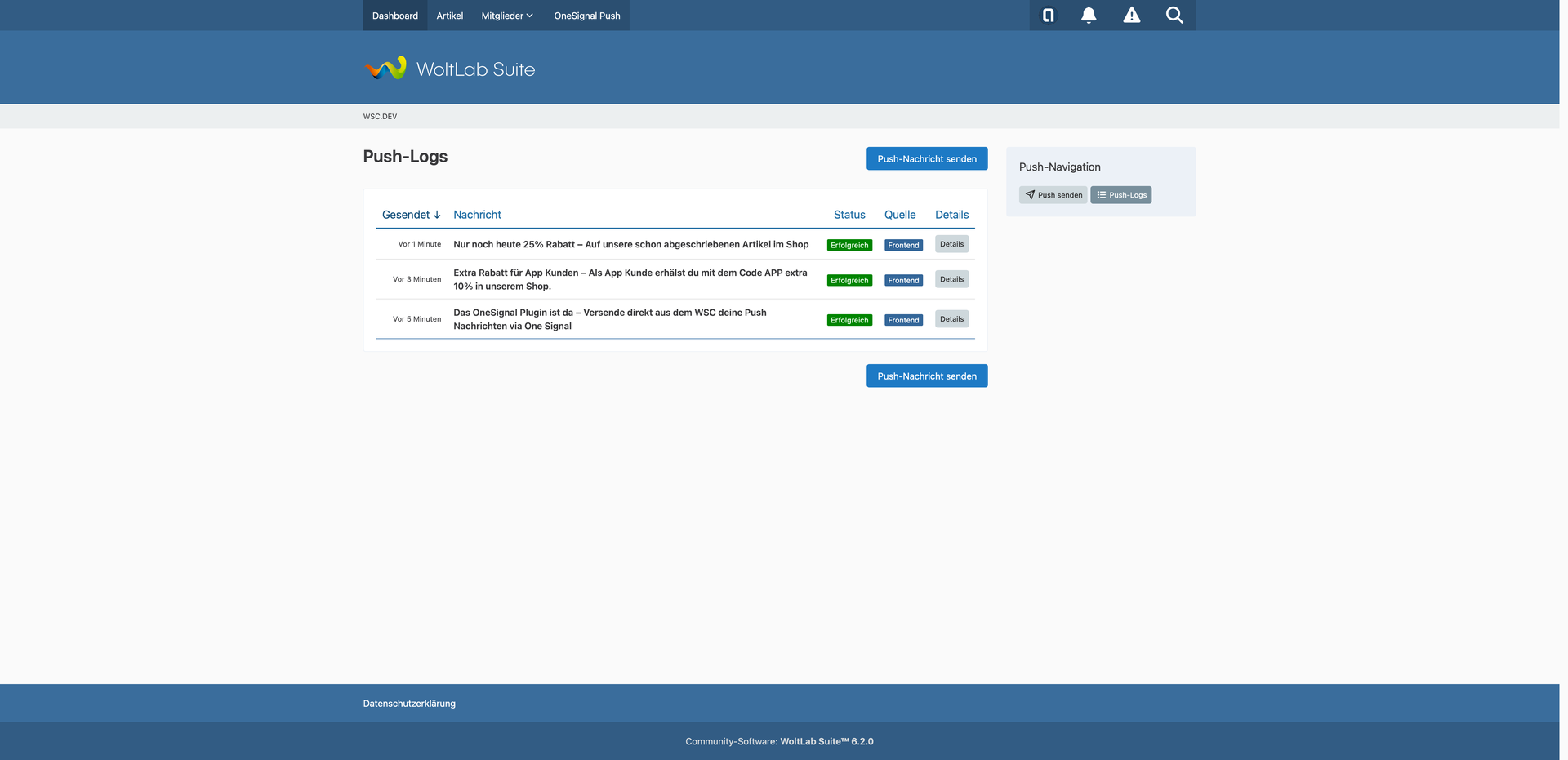The height and width of the screenshot is (760, 1568).
Task: Go to the Artikel menu item
Action: click(x=449, y=16)
